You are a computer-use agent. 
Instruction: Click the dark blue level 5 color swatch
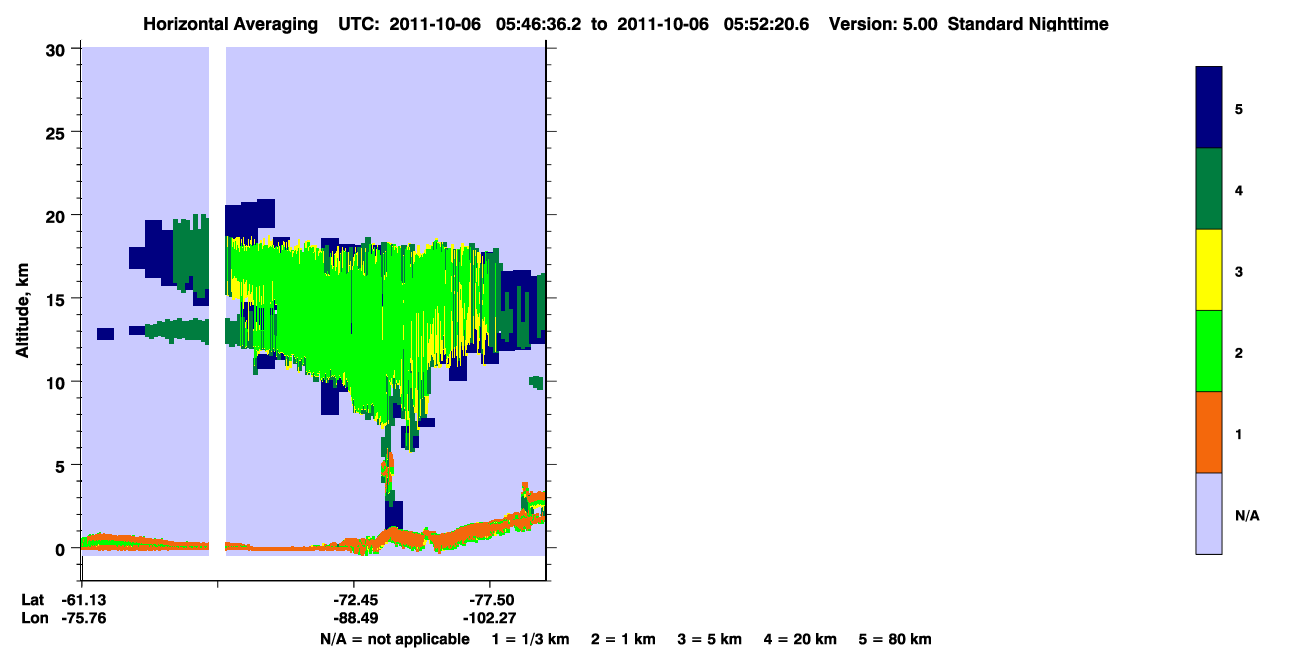(x=1209, y=108)
